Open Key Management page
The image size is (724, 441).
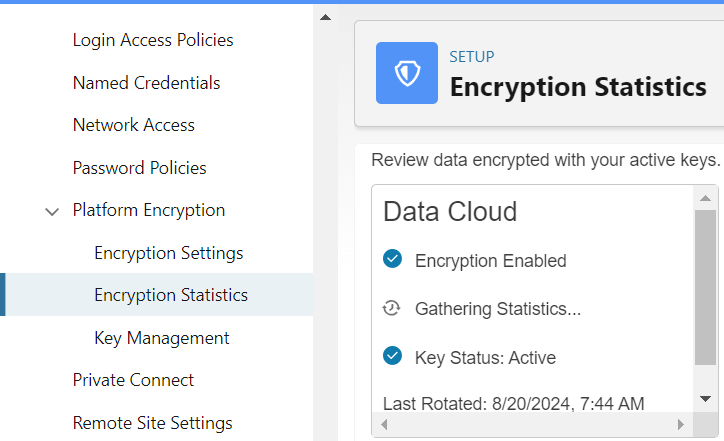(x=162, y=338)
